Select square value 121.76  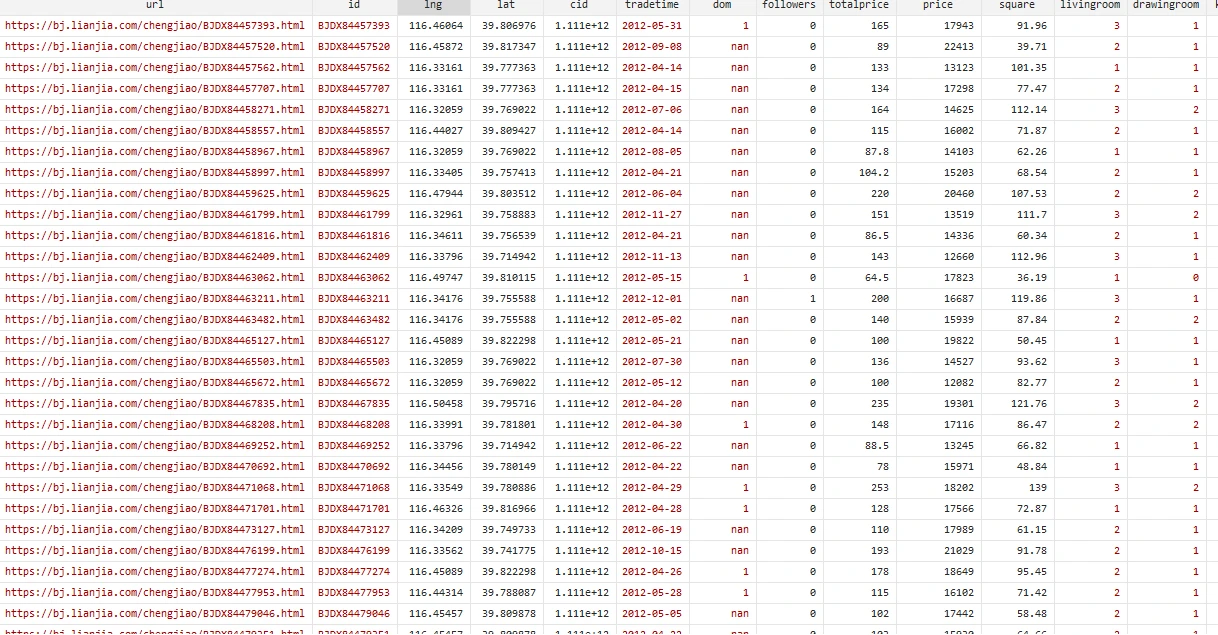(1029, 404)
